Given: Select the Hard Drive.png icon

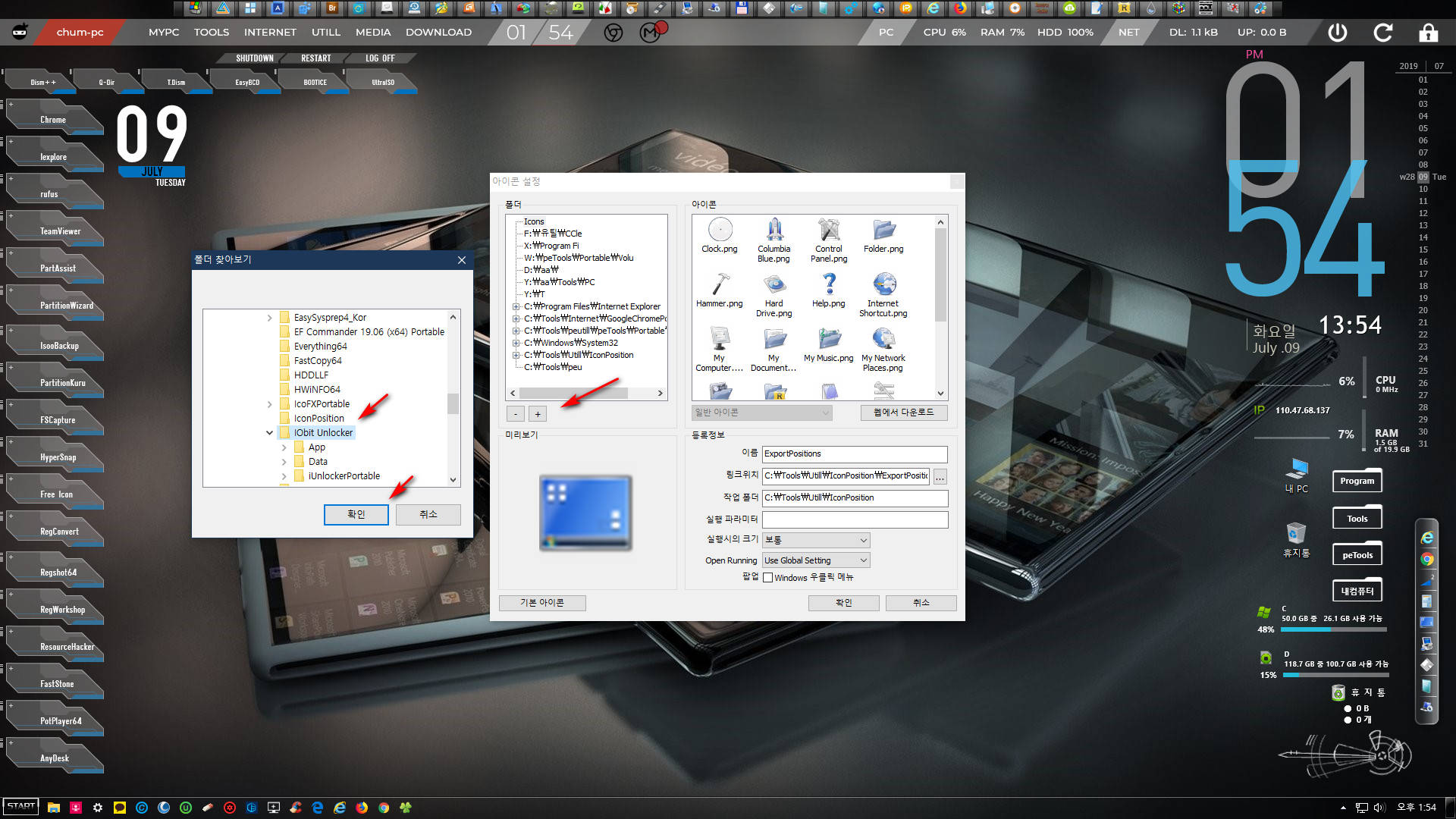Looking at the screenshot, I should pos(773,294).
